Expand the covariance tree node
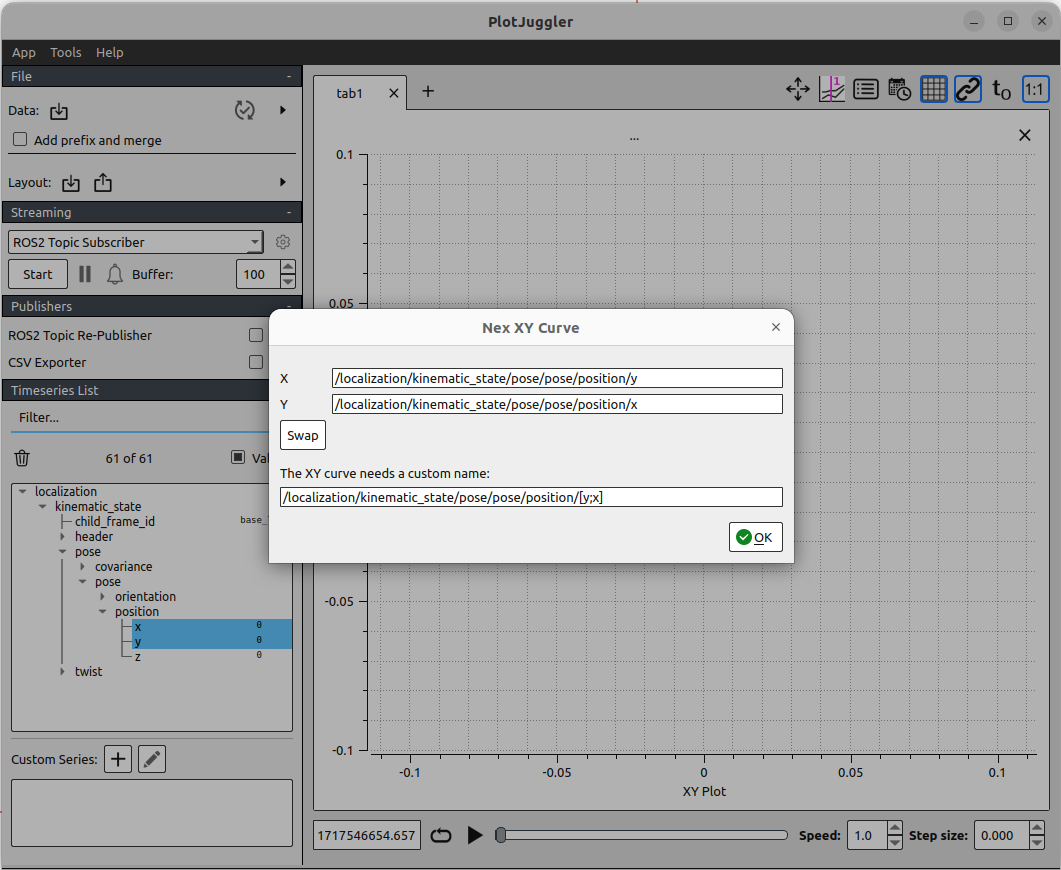1061x870 pixels. [83, 567]
